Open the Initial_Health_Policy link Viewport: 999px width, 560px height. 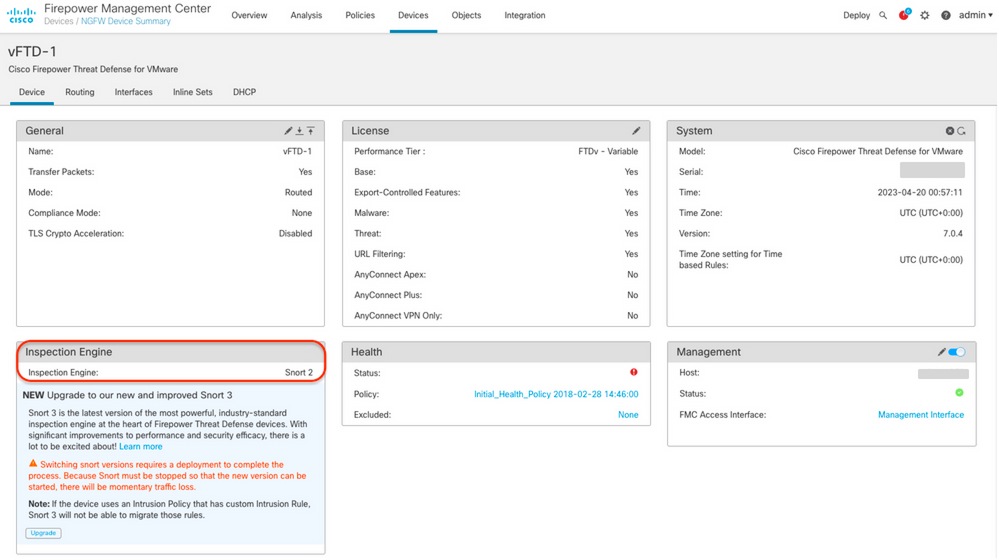point(556,394)
